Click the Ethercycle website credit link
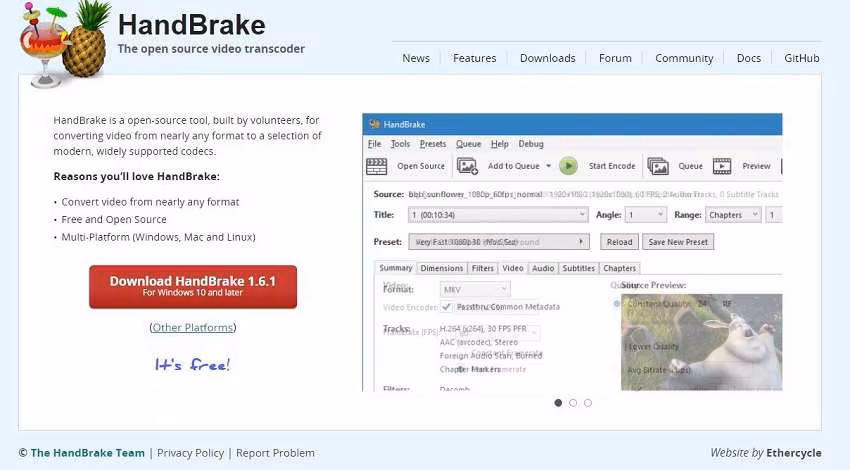This screenshot has height=470, width=850. tap(794, 453)
